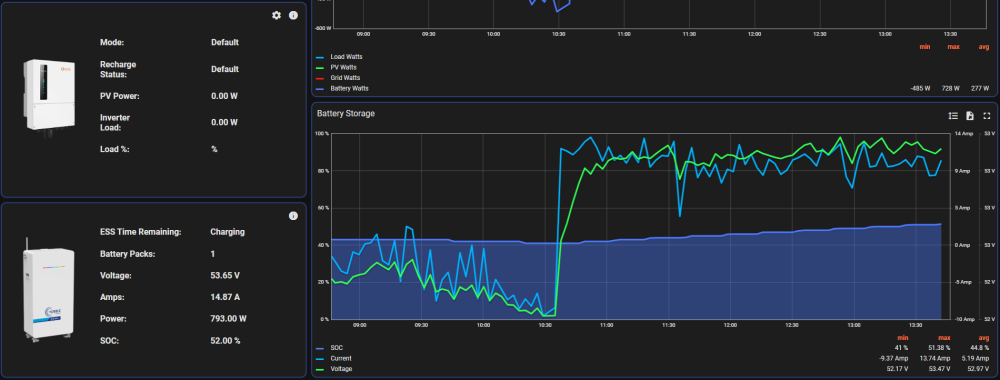Click Voltage avg value 52.97 V
The image size is (1000, 380).
979,369
